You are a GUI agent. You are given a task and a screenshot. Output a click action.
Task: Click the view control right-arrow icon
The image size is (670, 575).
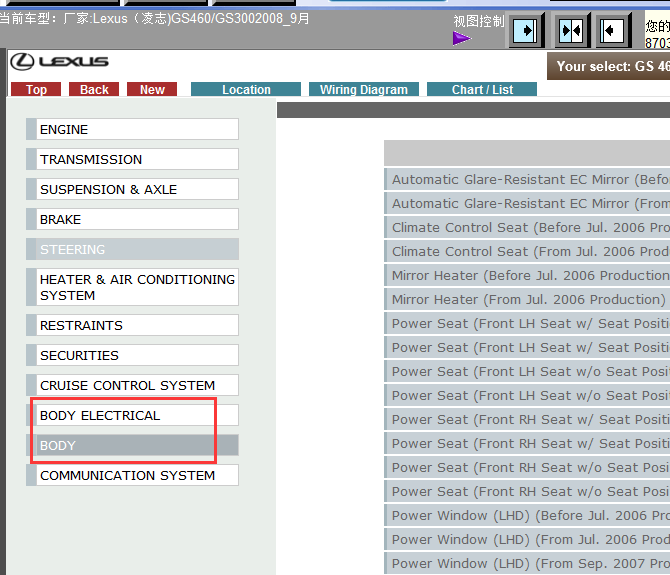(525, 31)
